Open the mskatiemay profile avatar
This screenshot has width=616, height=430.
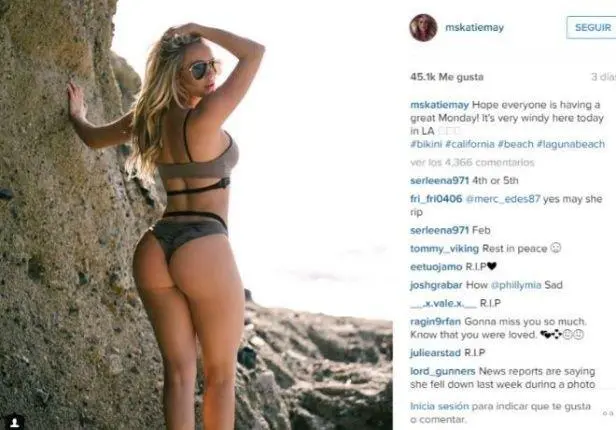[x=423, y=27]
